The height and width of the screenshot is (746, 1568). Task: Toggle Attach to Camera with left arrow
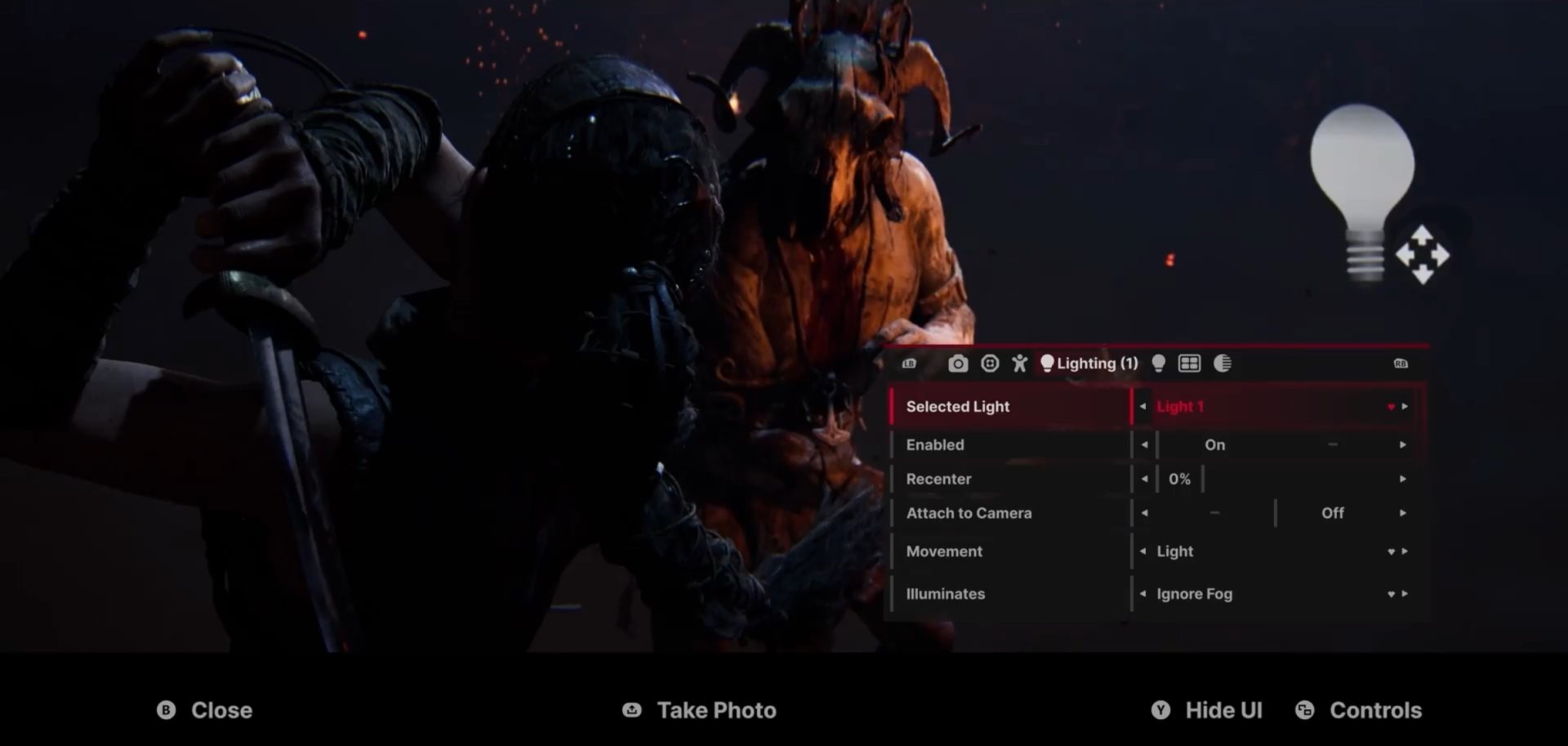click(1144, 513)
